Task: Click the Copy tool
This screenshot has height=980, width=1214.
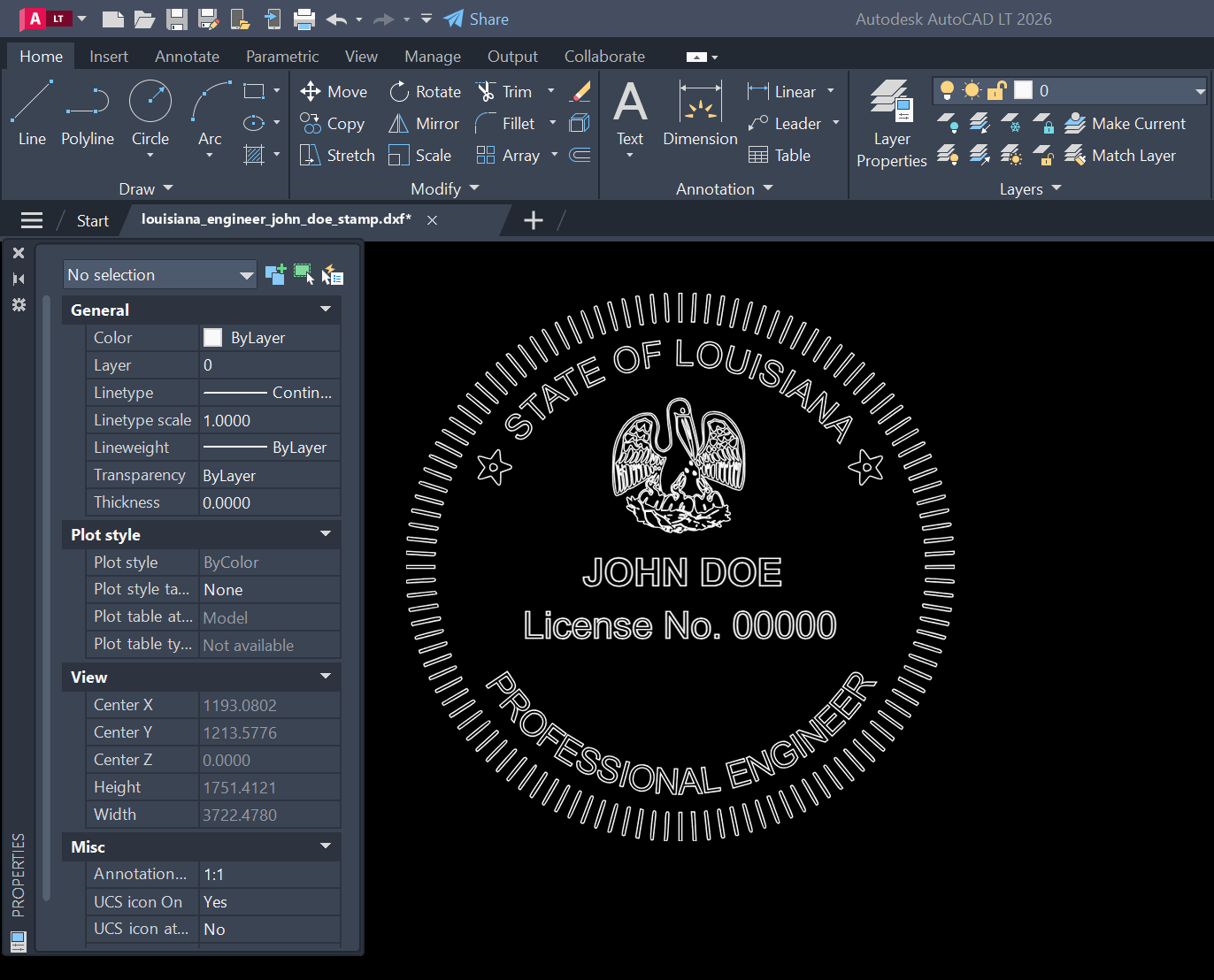Action: [333, 124]
